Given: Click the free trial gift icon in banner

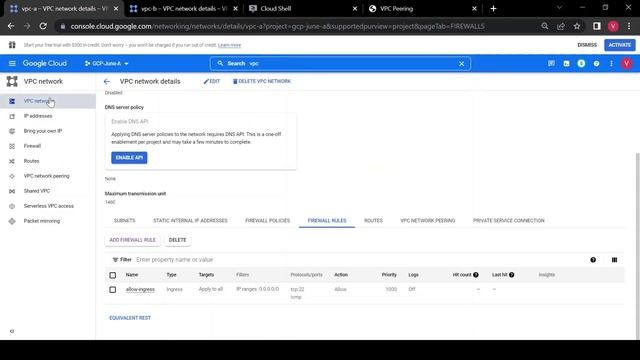Looking at the screenshot, I should click(12, 45).
